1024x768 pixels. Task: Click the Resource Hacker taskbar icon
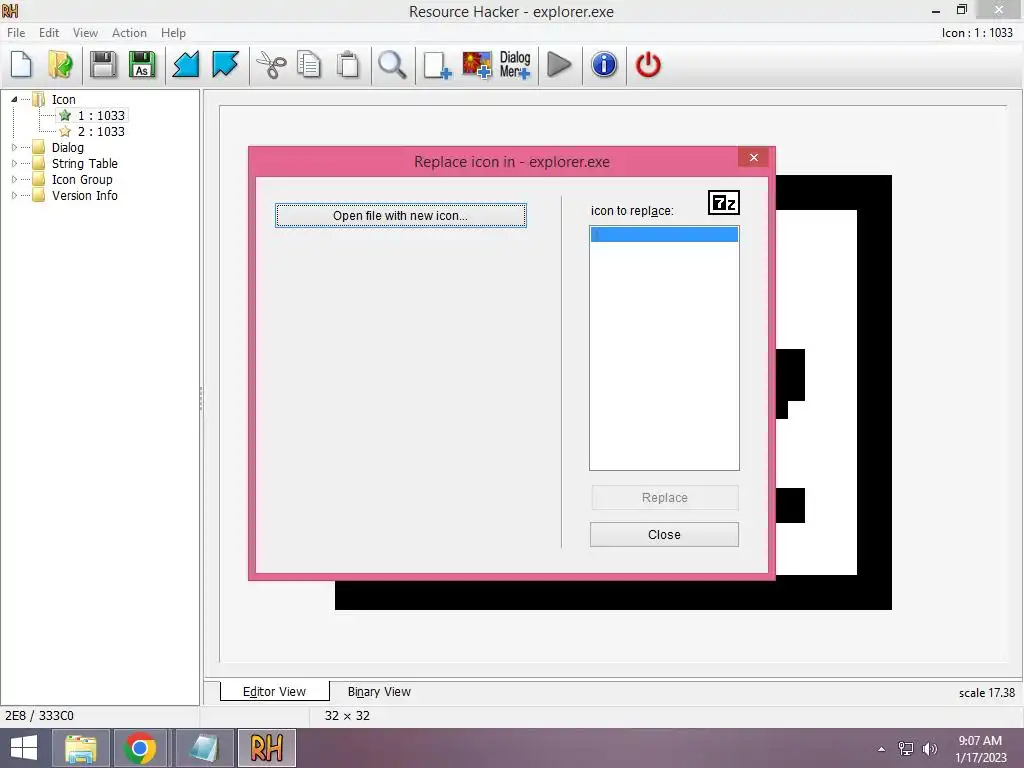coord(266,748)
